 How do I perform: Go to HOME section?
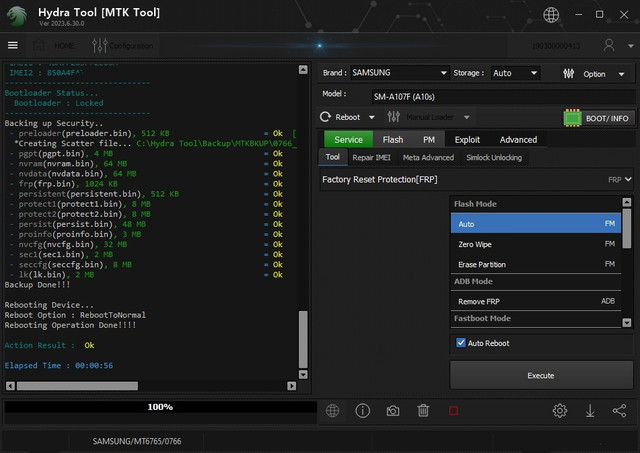coord(55,46)
